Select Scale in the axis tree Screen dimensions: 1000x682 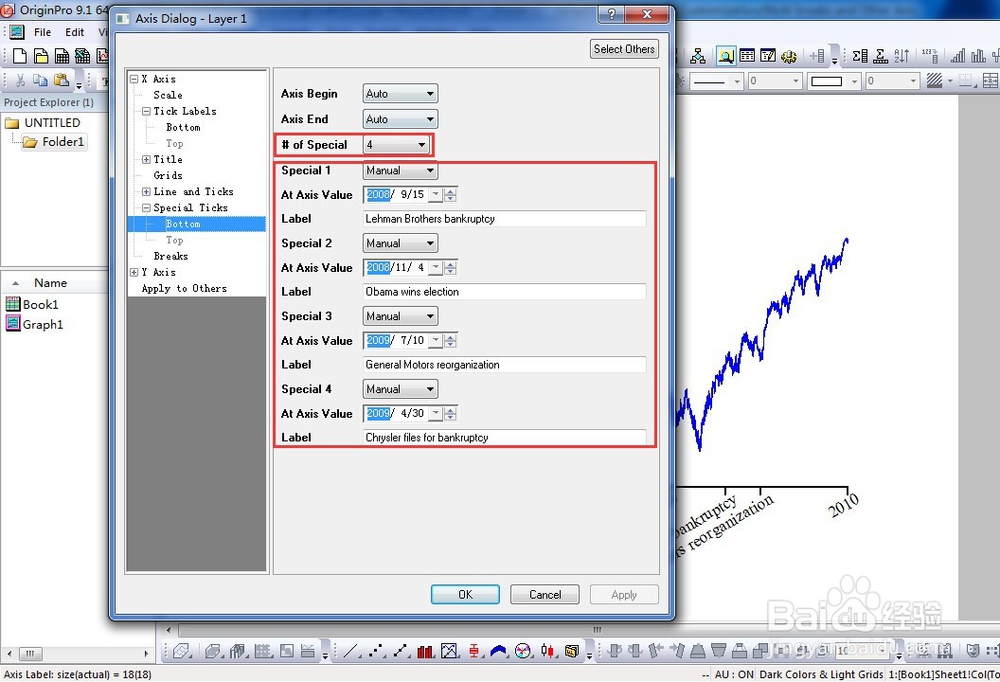coord(168,95)
